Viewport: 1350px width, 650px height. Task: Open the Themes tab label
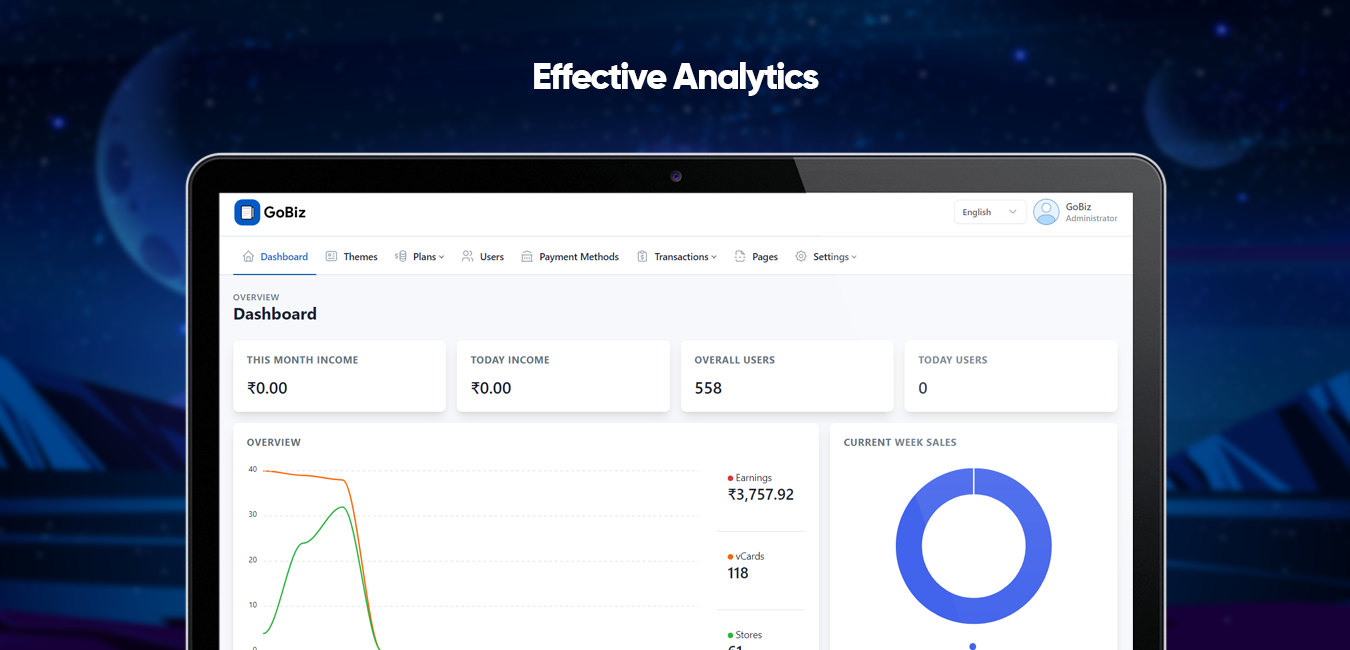tap(360, 257)
